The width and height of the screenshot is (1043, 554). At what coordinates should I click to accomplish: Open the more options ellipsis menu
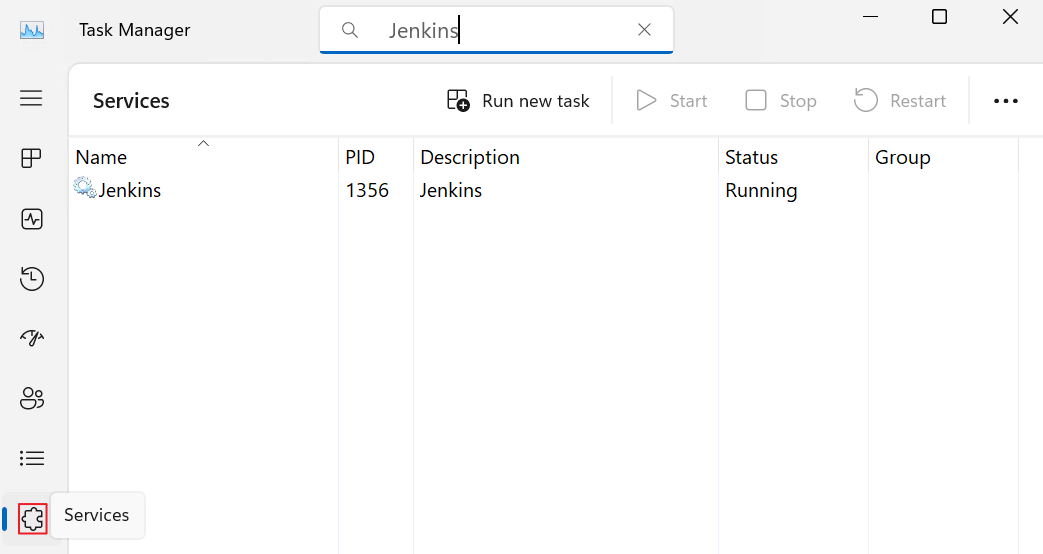[x=1006, y=101]
